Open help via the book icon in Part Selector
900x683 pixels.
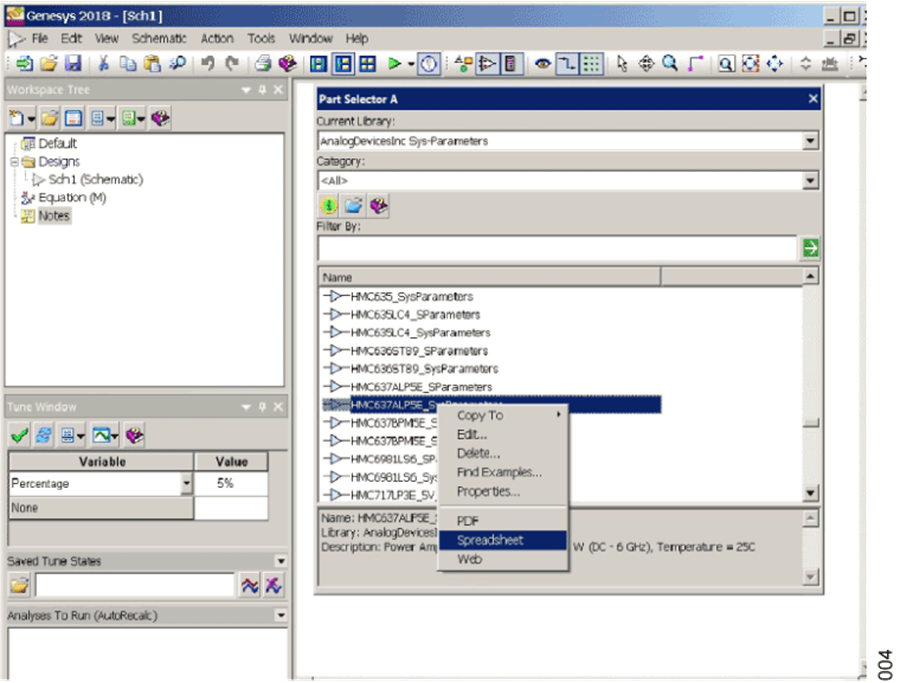click(x=380, y=206)
